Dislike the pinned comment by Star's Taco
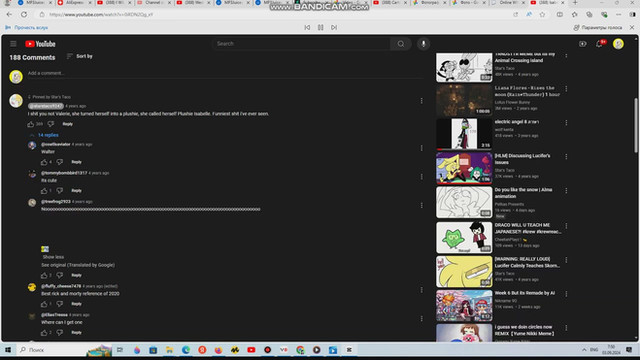This screenshot has width=640, height=360. point(51,124)
